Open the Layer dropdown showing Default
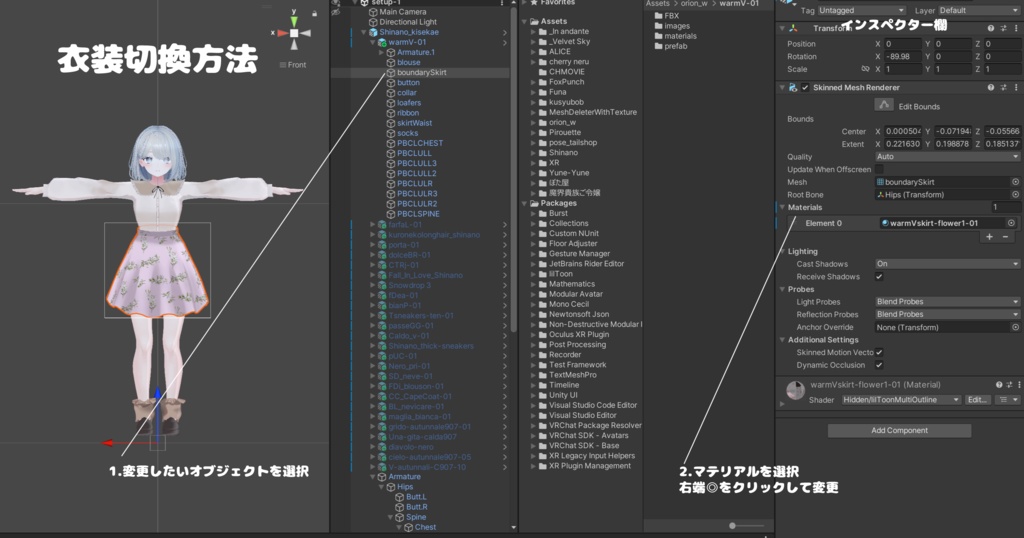 [x=978, y=10]
